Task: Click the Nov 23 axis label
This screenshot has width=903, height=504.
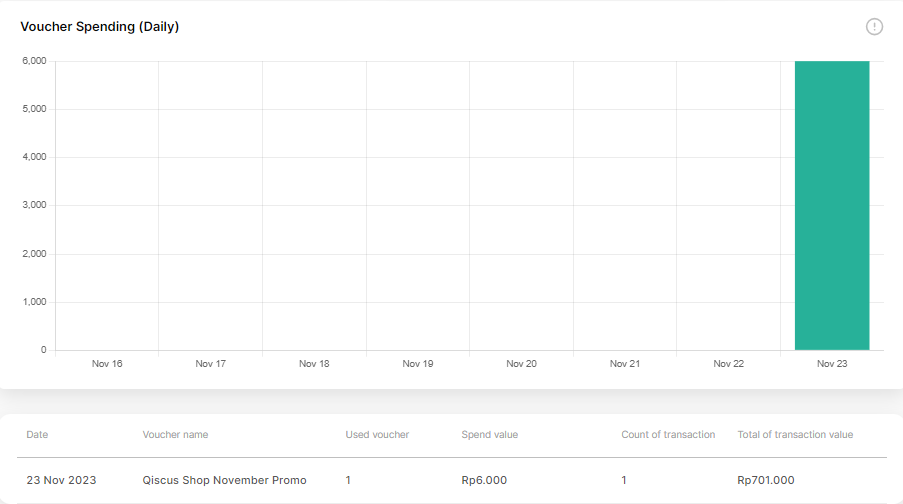Action: coord(832,363)
